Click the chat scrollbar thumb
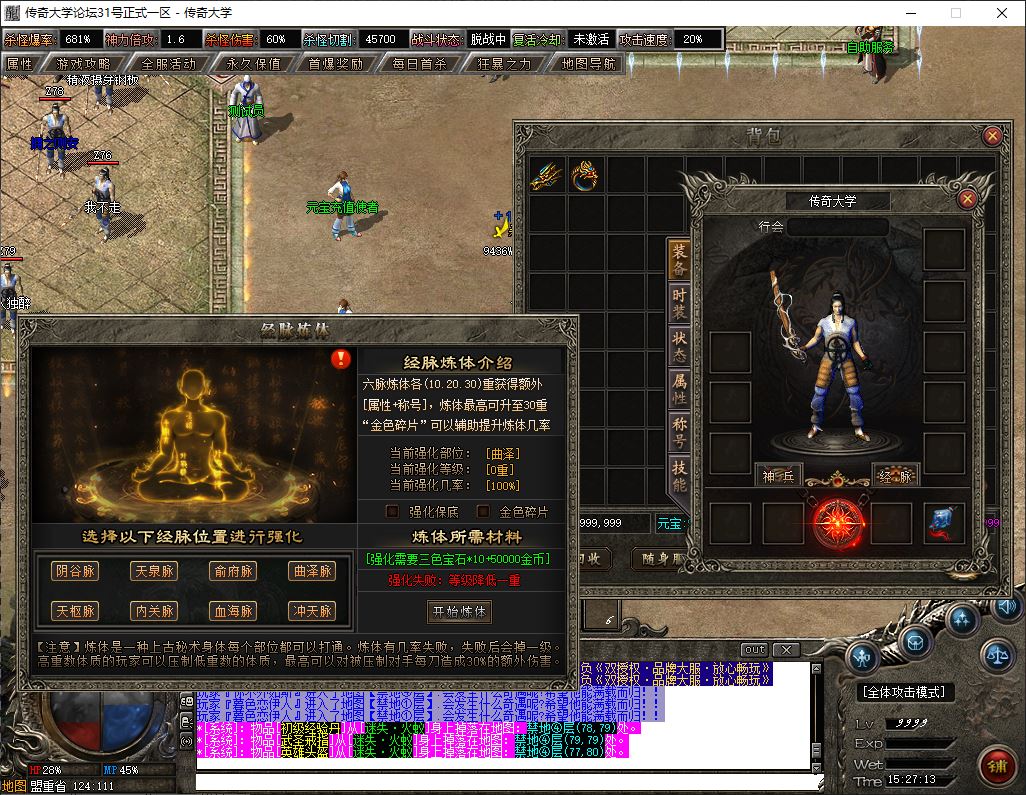This screenshot has width=1026, height=795. click(816, 750)
